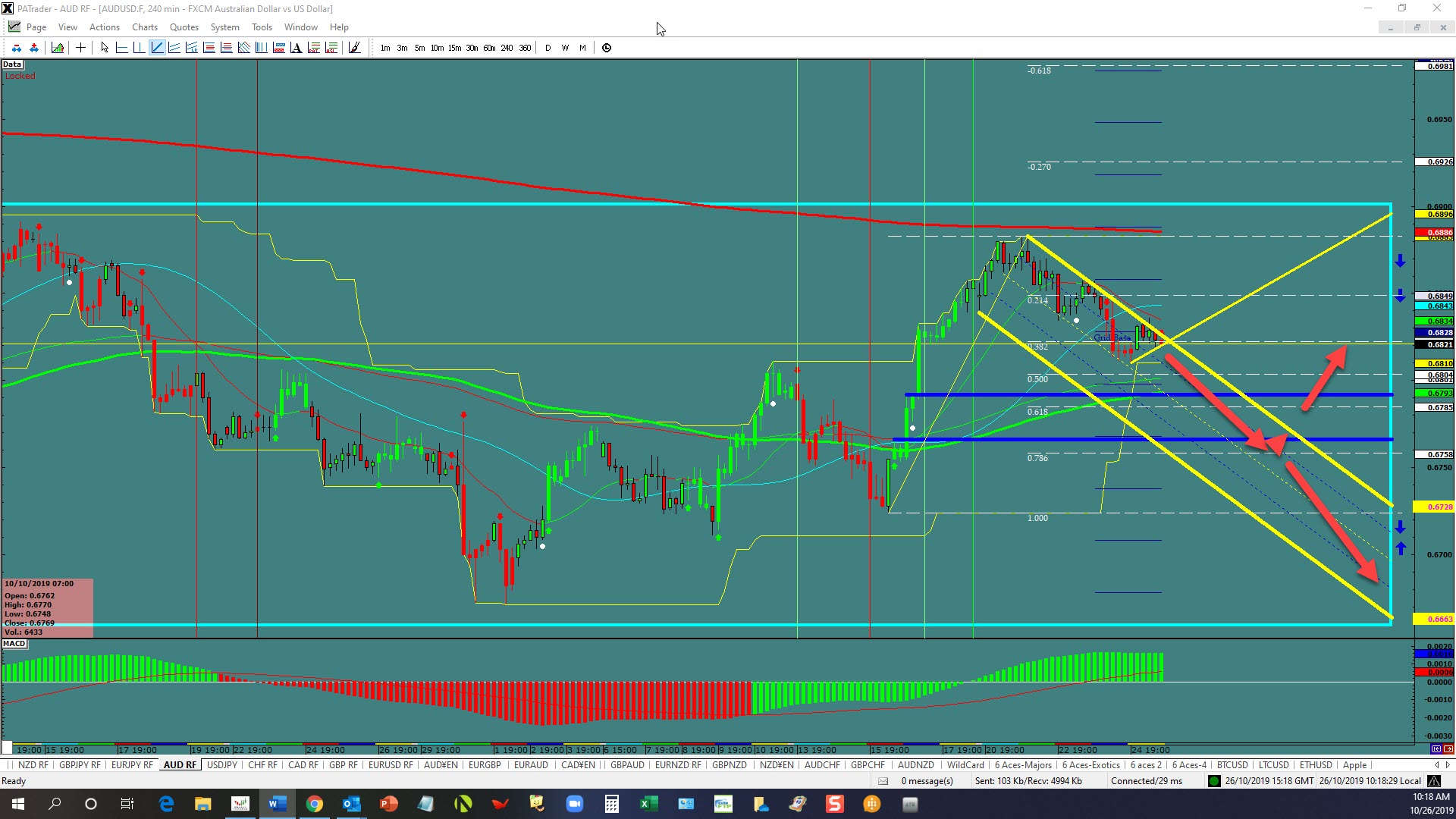Open the System menu

point(224,27)
